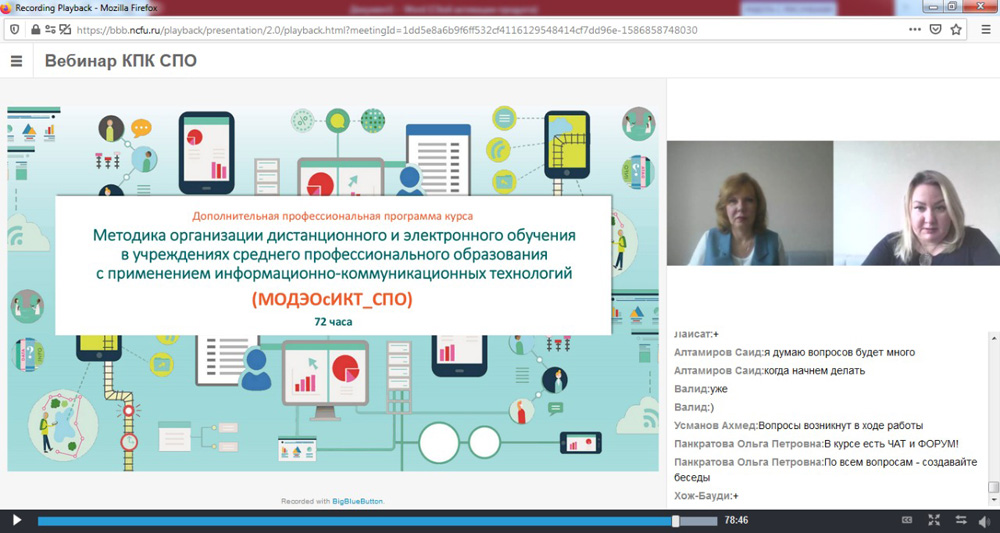Image resolution: width=1000 pixels, height=533 pixels.
Task: Click the Firefox logo in the title bar
Action: point(7,7)
